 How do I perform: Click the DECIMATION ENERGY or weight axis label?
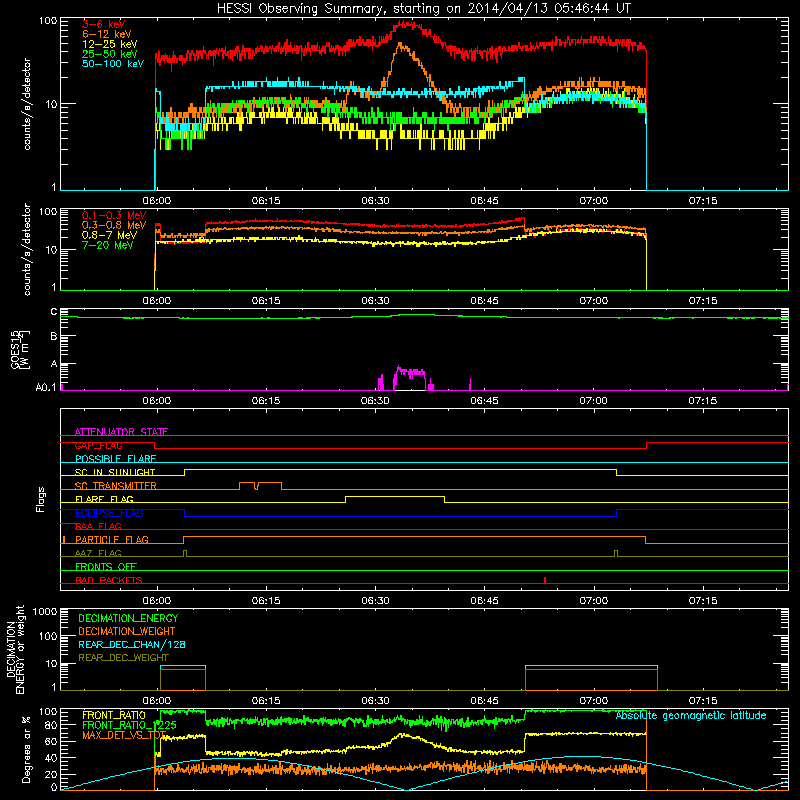click(15, 649)
